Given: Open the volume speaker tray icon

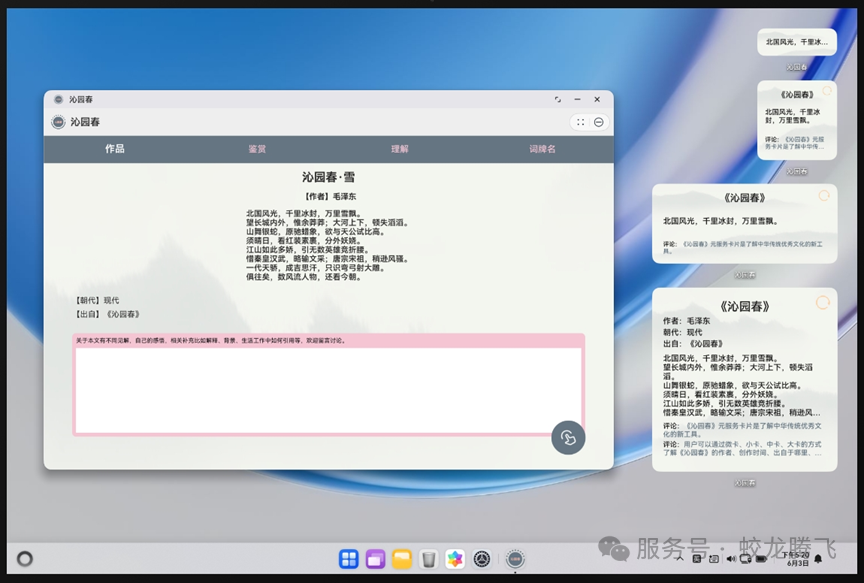Looking at the screenshot, I should [x=731, y=559].
